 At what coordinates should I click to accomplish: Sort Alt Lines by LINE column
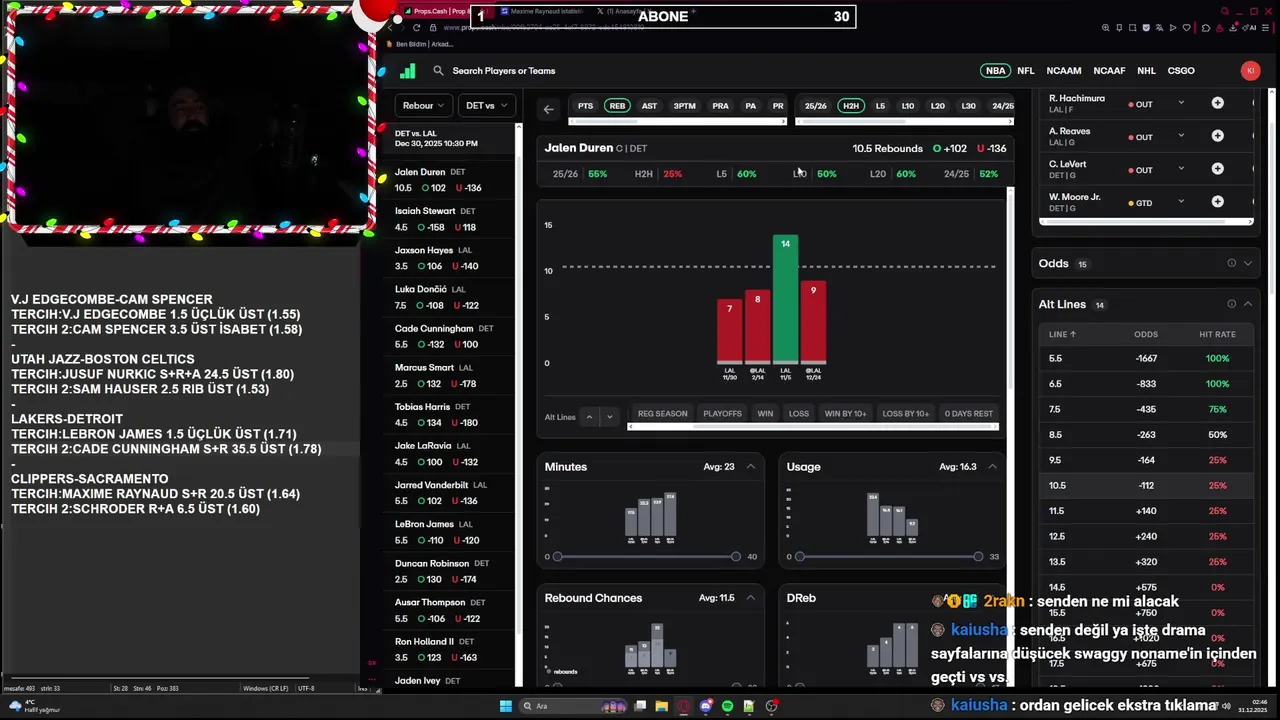tap(1062, 334)
